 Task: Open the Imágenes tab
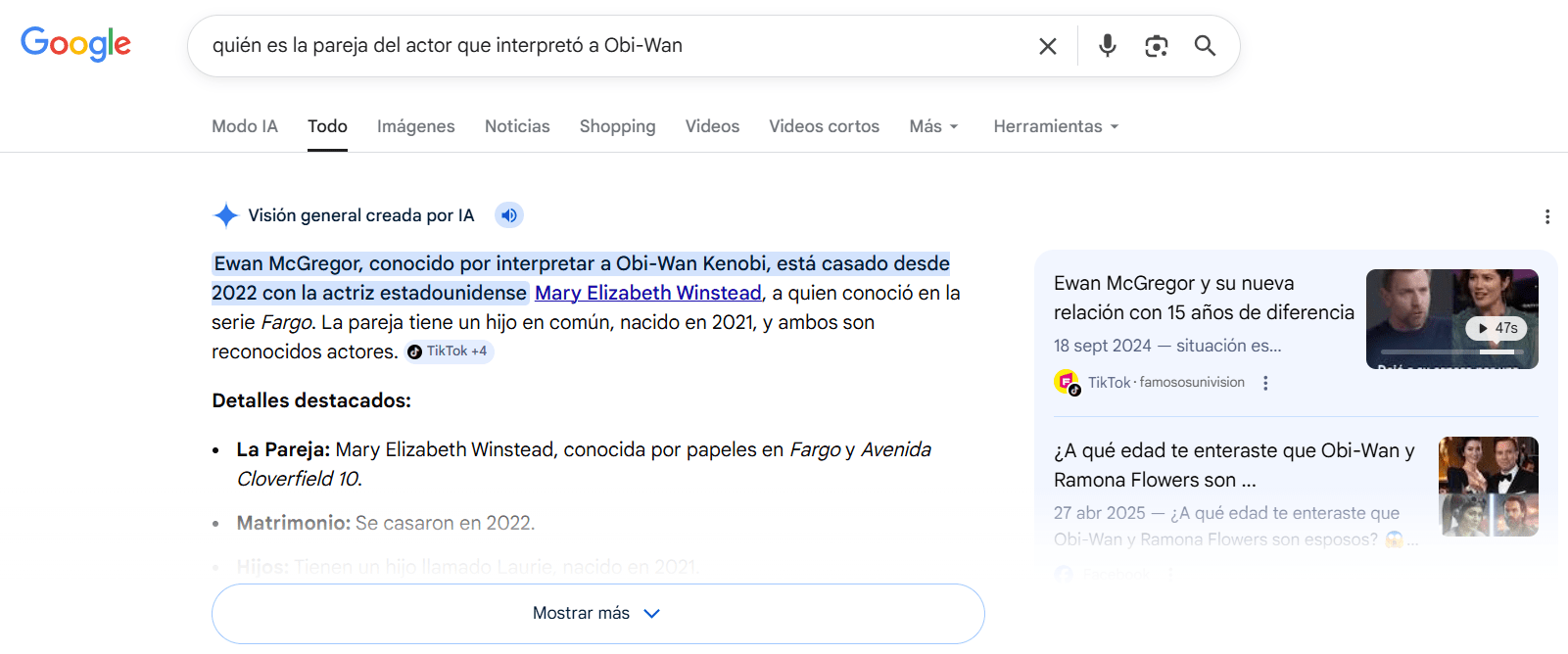[415, 126]
